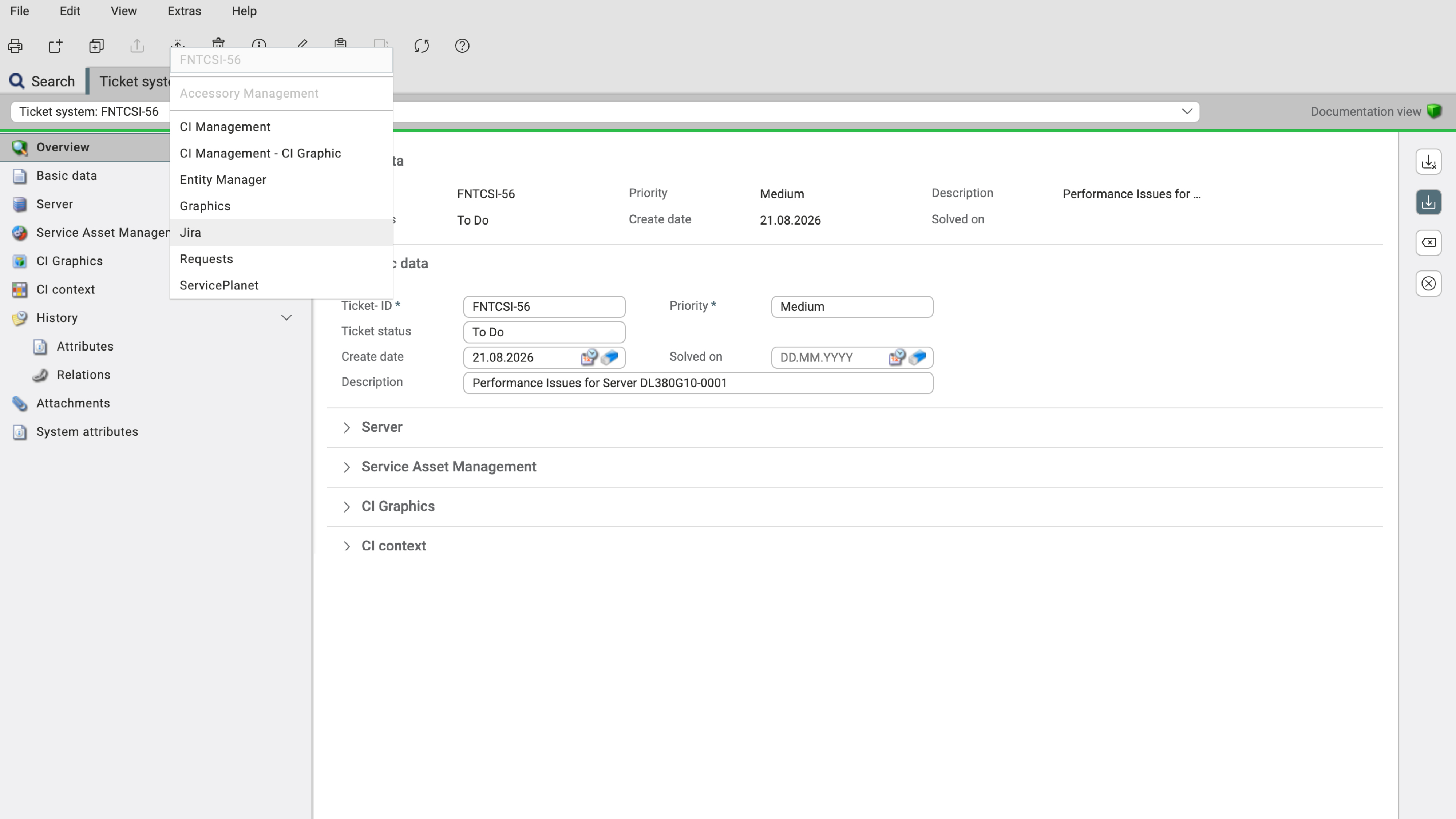Open the View menu

click(124, 11)
